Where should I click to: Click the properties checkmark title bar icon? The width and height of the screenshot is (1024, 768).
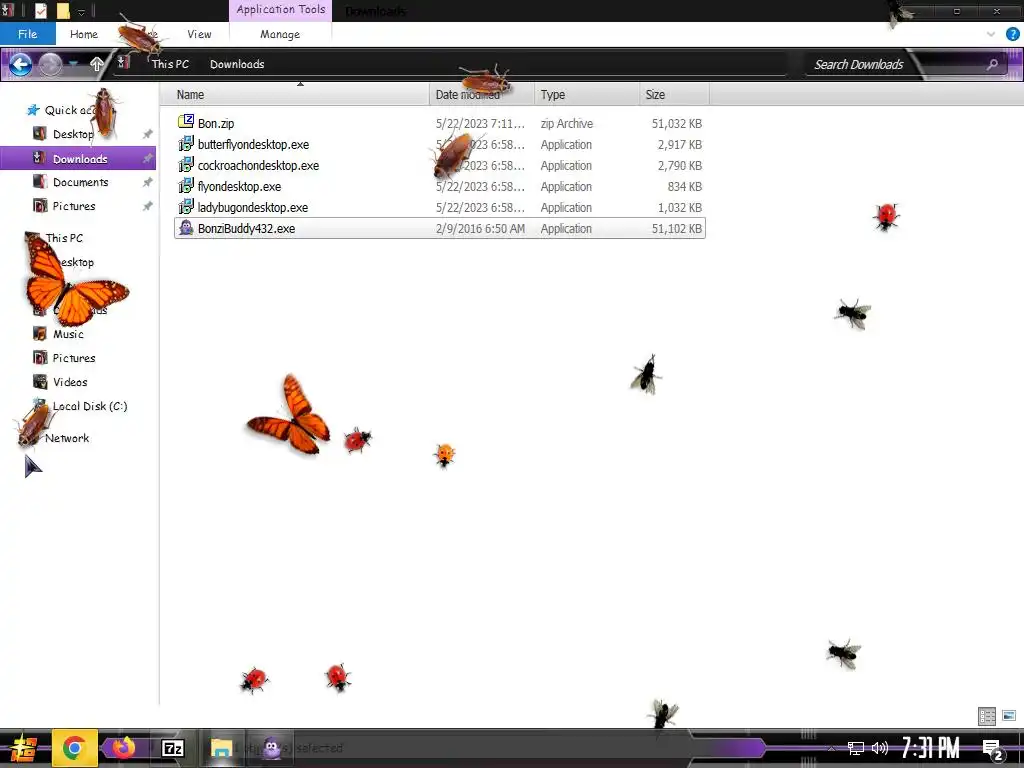click(40, 10)
